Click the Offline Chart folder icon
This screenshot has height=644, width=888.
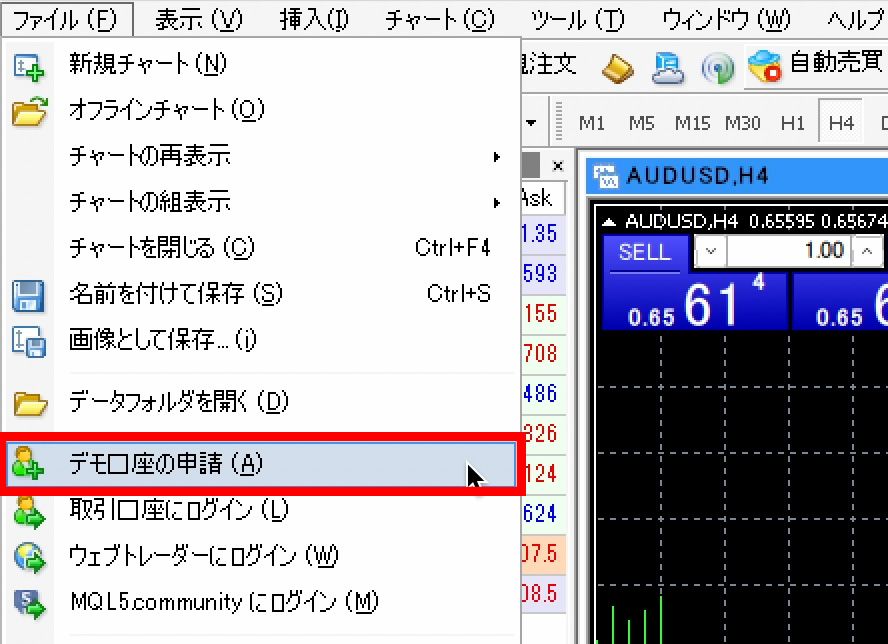click(29, 111)
